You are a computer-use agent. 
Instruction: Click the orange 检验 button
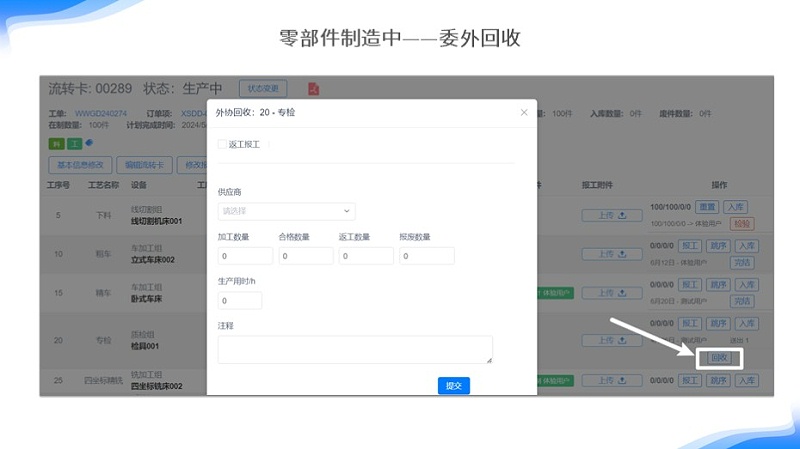coord(742,224)
